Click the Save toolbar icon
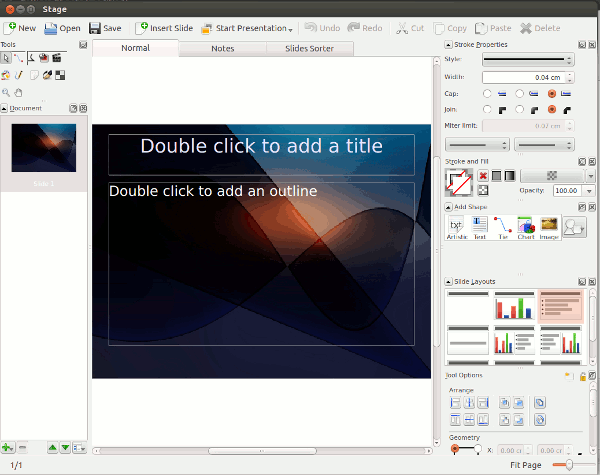The height and width of the screenshot is (475, 600). (x=105, y=28)
